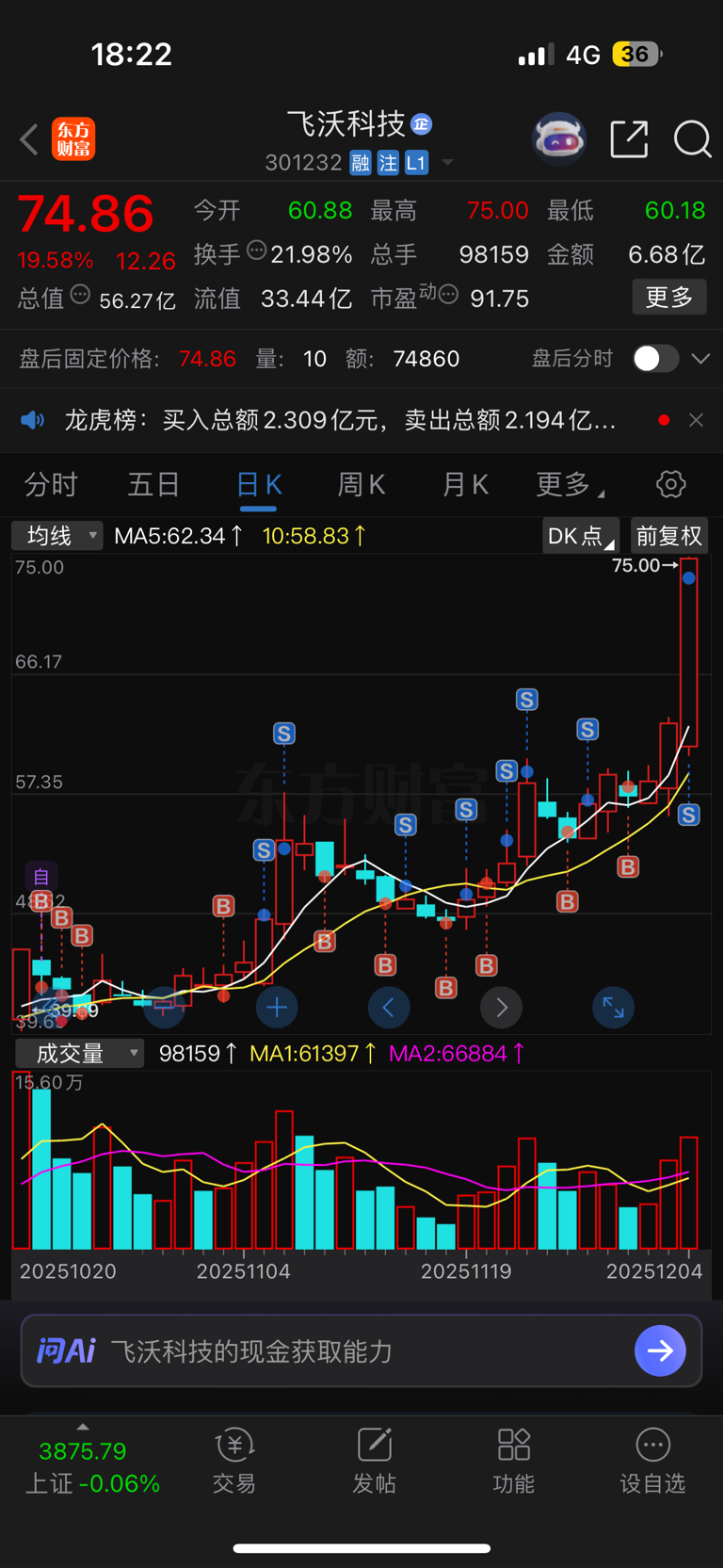Tap the 更多 quote details button
The height and width of the screenshot is (1568, 724).
tap(669, 298)
